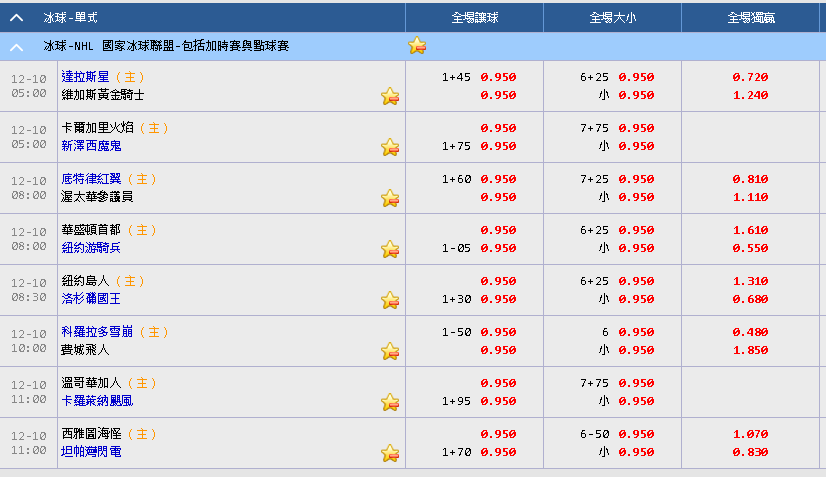Select the 全場讓球 column header
826x477 pixels.
(475, 18)
